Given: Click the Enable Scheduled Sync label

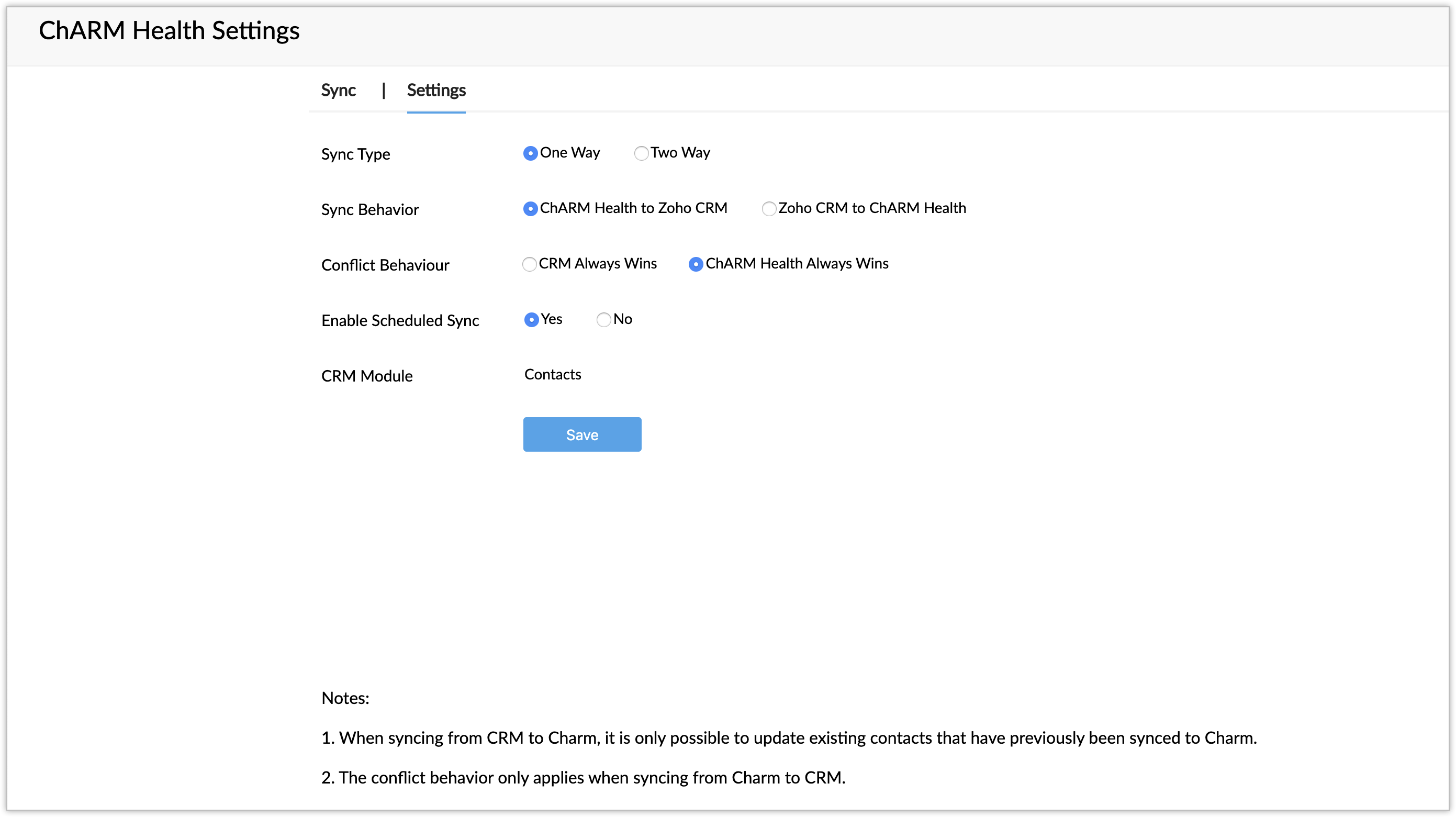Looking at the screenshot, I should (x=400, y=320).
